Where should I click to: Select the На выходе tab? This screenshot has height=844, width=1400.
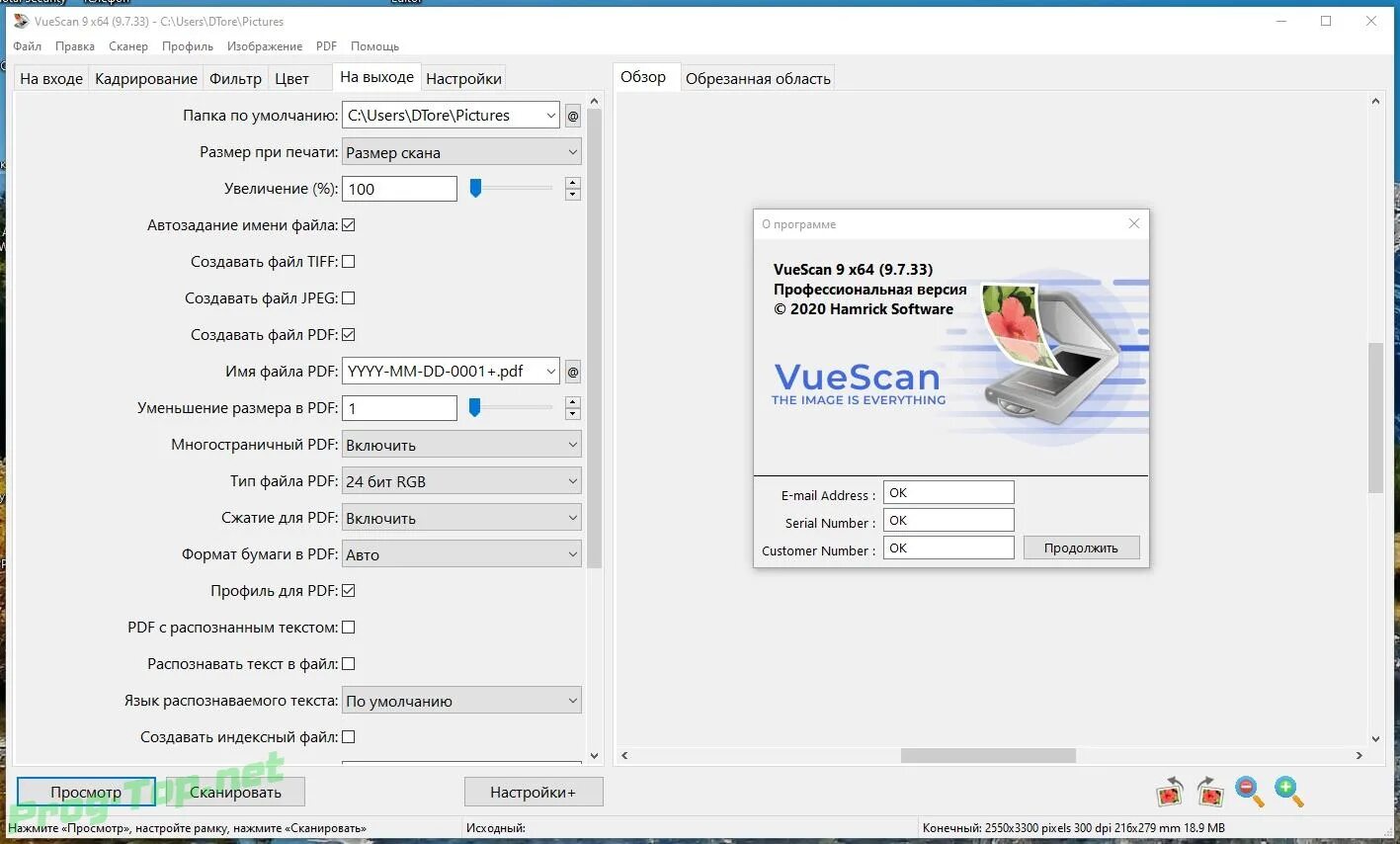pyautogui.click(x=376, y=77)
